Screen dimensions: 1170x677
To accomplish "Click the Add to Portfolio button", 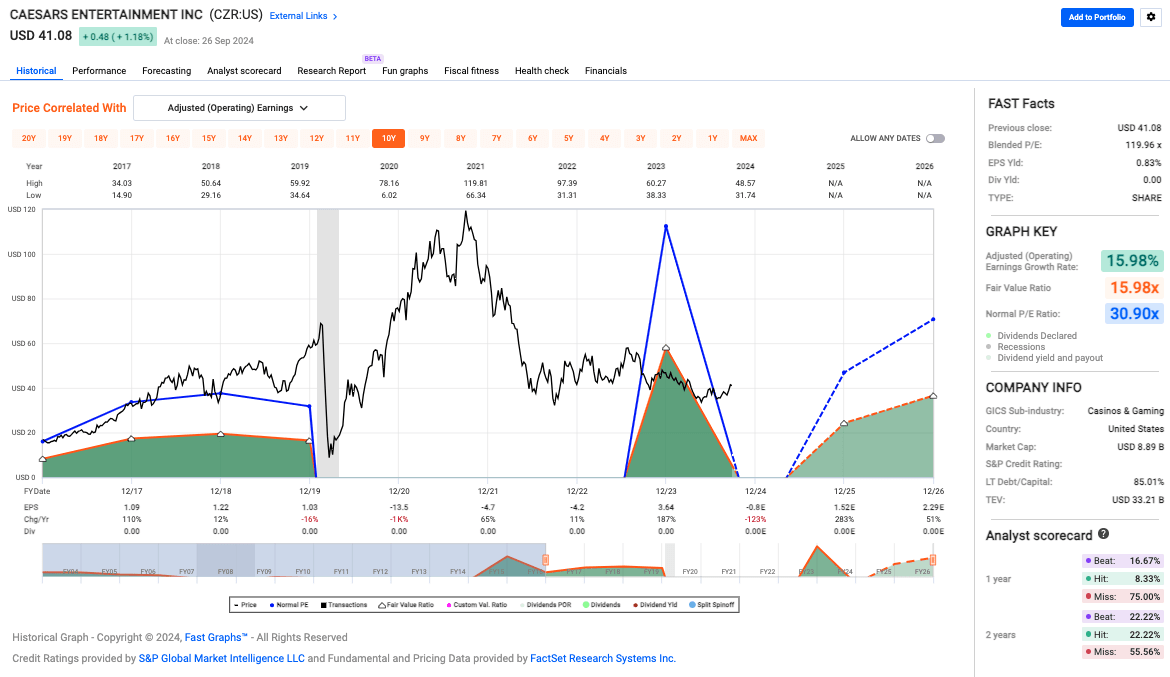I will coord(1097,17).
